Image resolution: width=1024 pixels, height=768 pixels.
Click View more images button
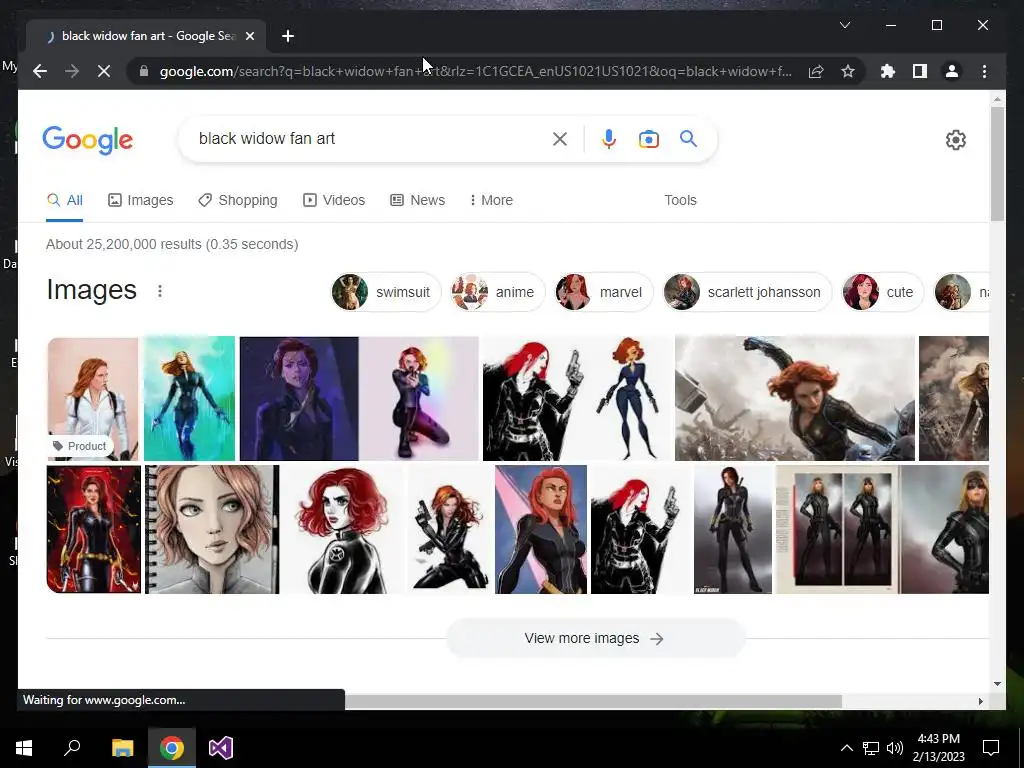[595, 638]
